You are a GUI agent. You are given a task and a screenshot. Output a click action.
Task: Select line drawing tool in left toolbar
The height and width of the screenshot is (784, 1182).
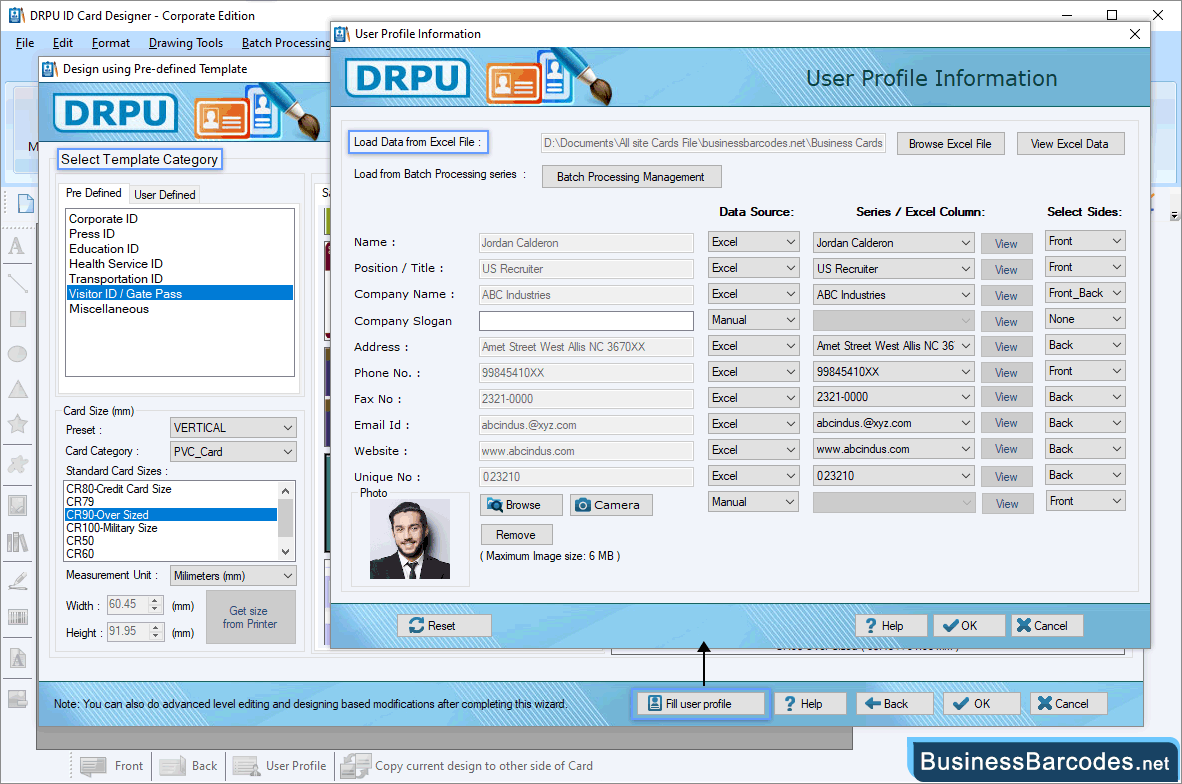(x=17, y=283)
